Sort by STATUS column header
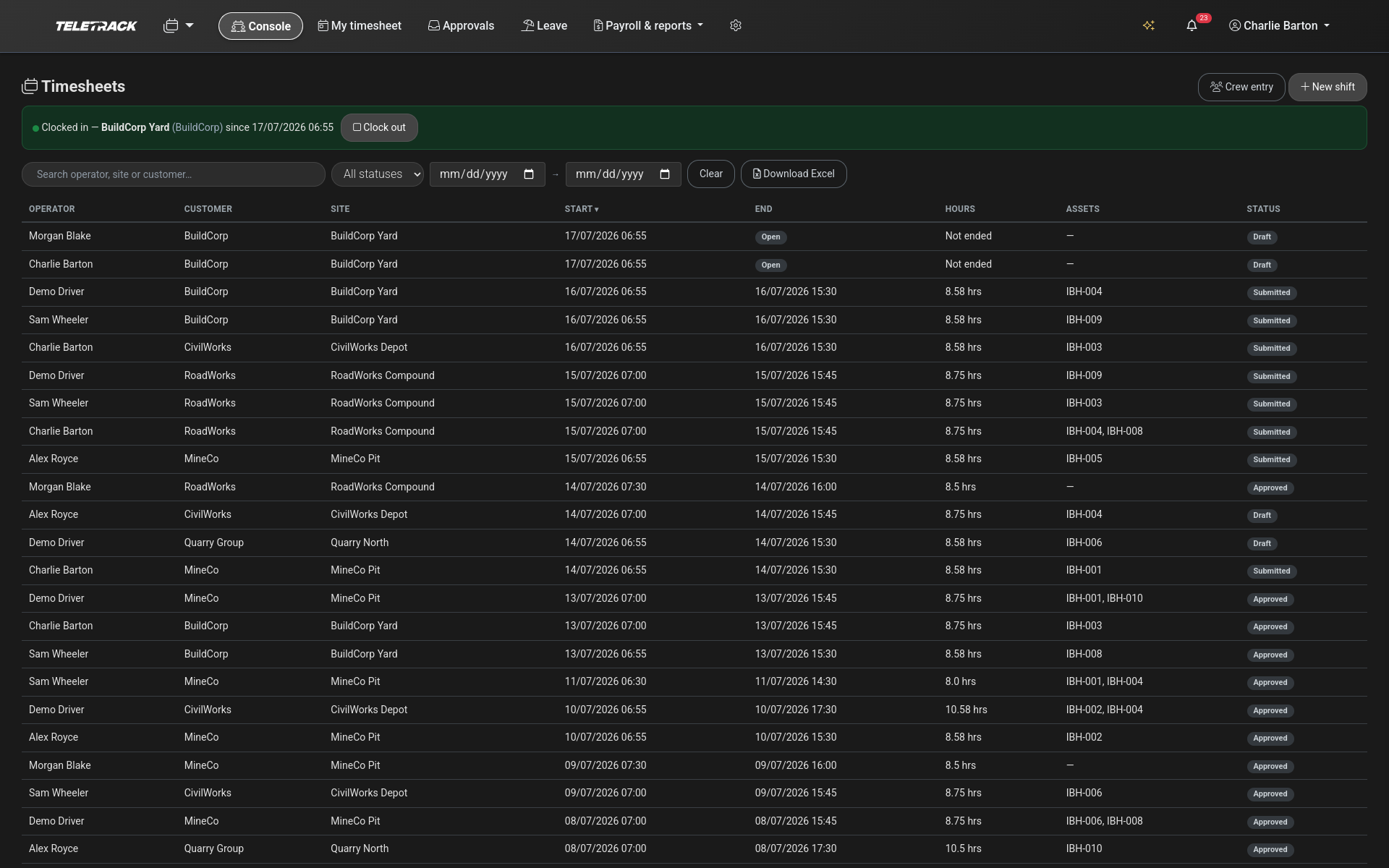1389x868 pixels. pos(1263,209)
